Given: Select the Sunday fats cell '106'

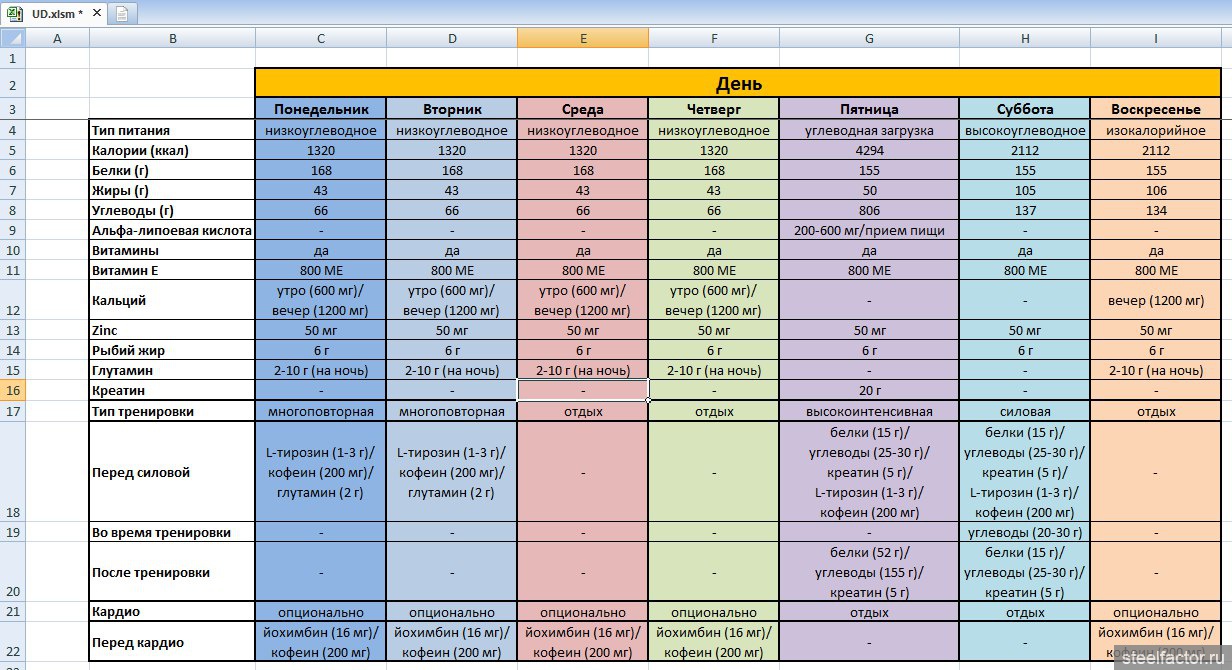Looking at the screenshot, I should tap(1156, 190).
